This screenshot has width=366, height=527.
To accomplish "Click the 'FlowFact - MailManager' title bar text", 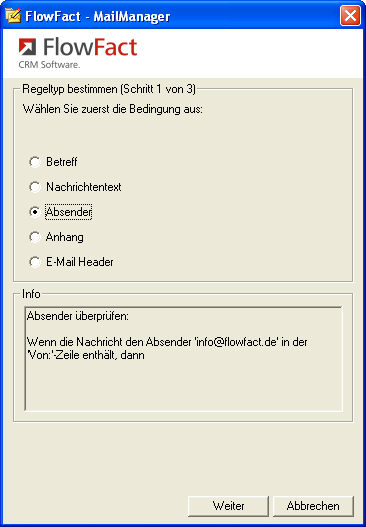I will [98, 16].
